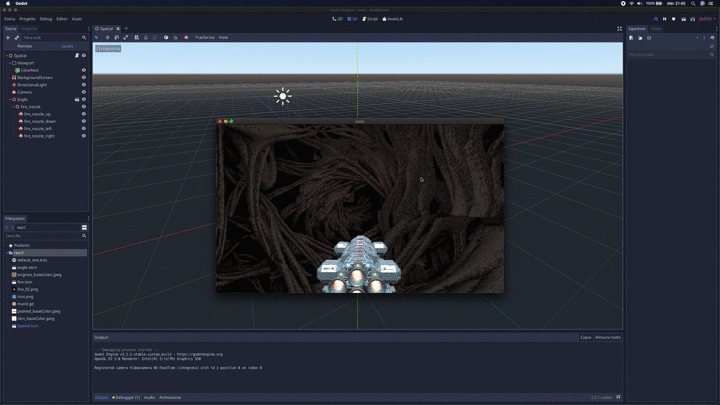Image resolution: width=720 pixels, height=405 pixels.
Task: Click search icon in FileSystem search field
Action: 84,236
